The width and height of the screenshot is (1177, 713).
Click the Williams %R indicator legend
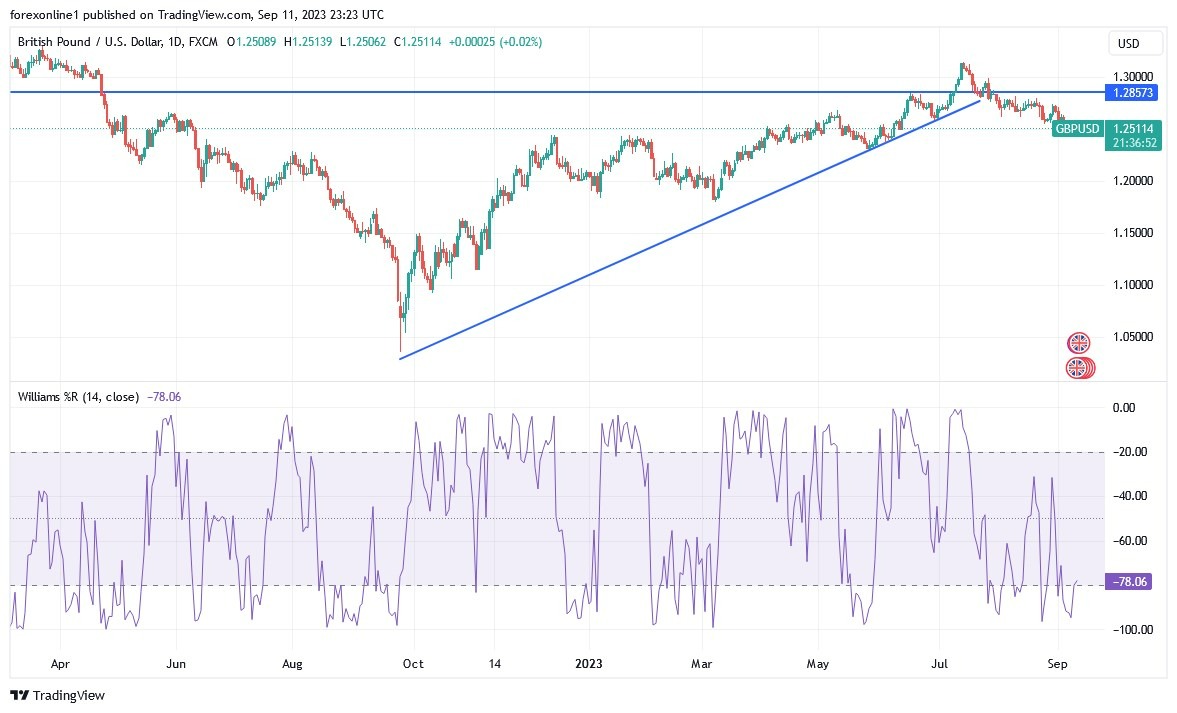(x=78, y=397)
